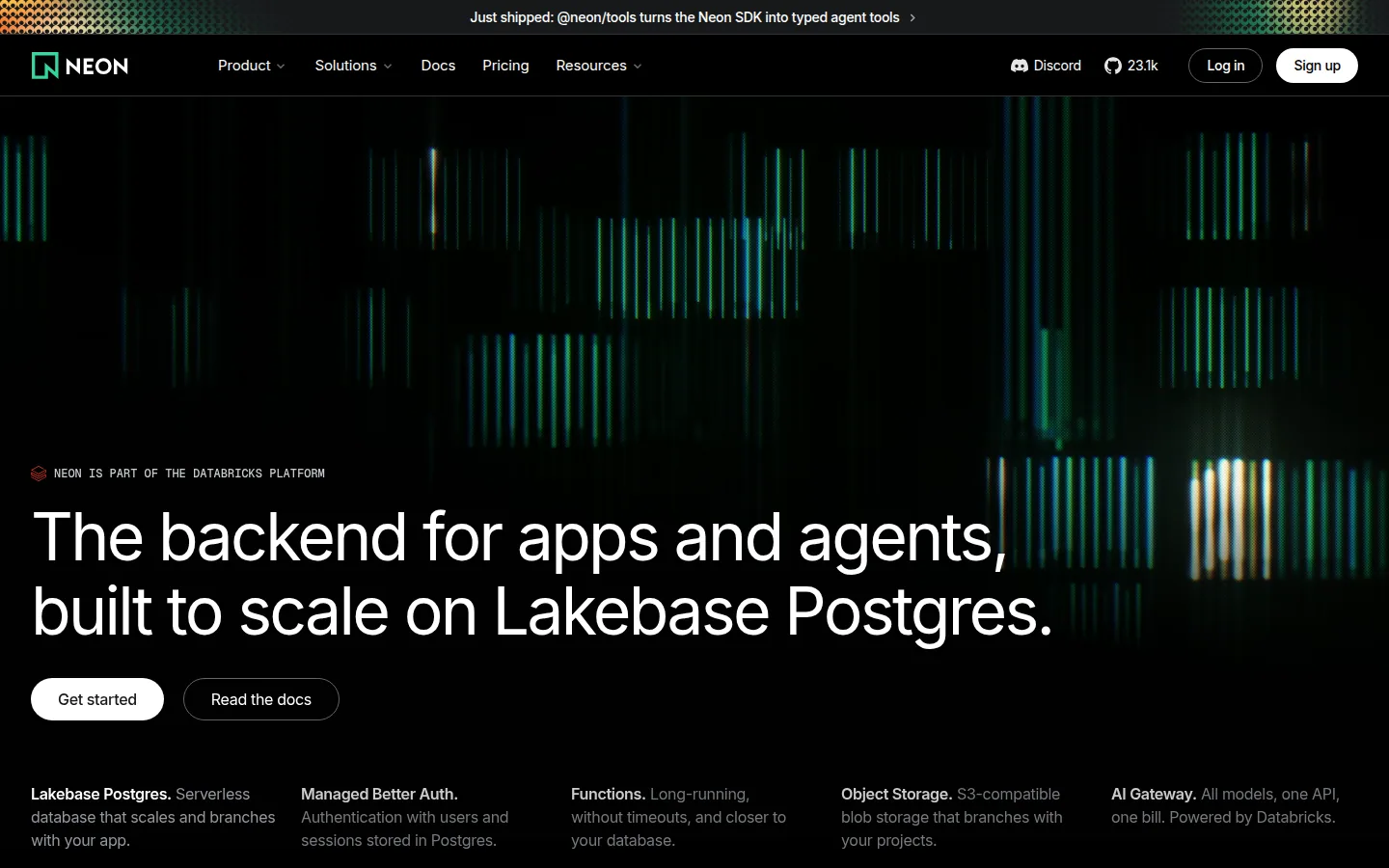Click the Managed Better Auth feature text
1389x868 pixels.
405,817
